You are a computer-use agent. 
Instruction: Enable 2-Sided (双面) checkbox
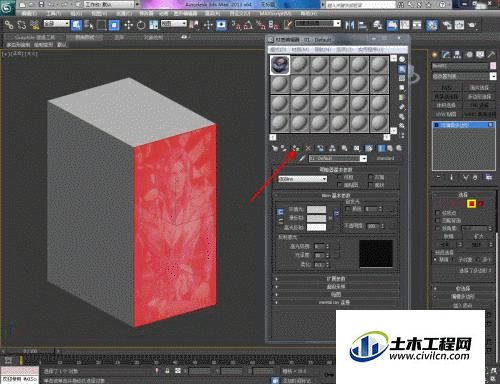pyautogui.click(x=370, y=177)
